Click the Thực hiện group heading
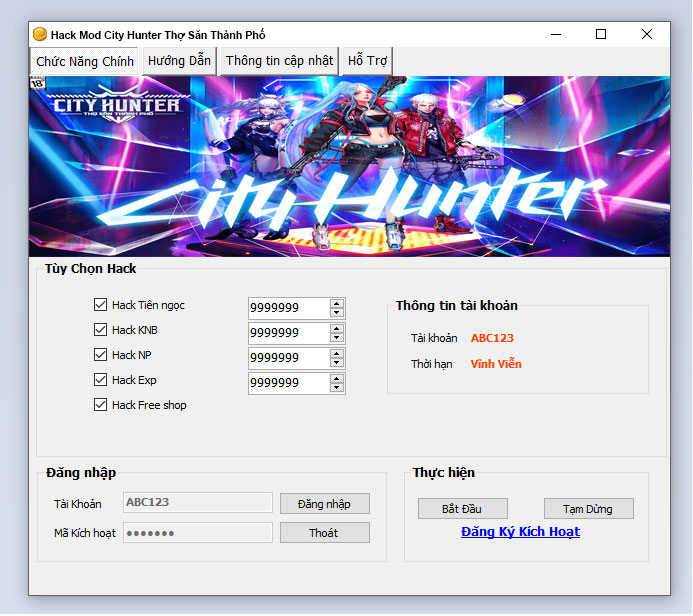The image size is (693, 616). (443, 472)
